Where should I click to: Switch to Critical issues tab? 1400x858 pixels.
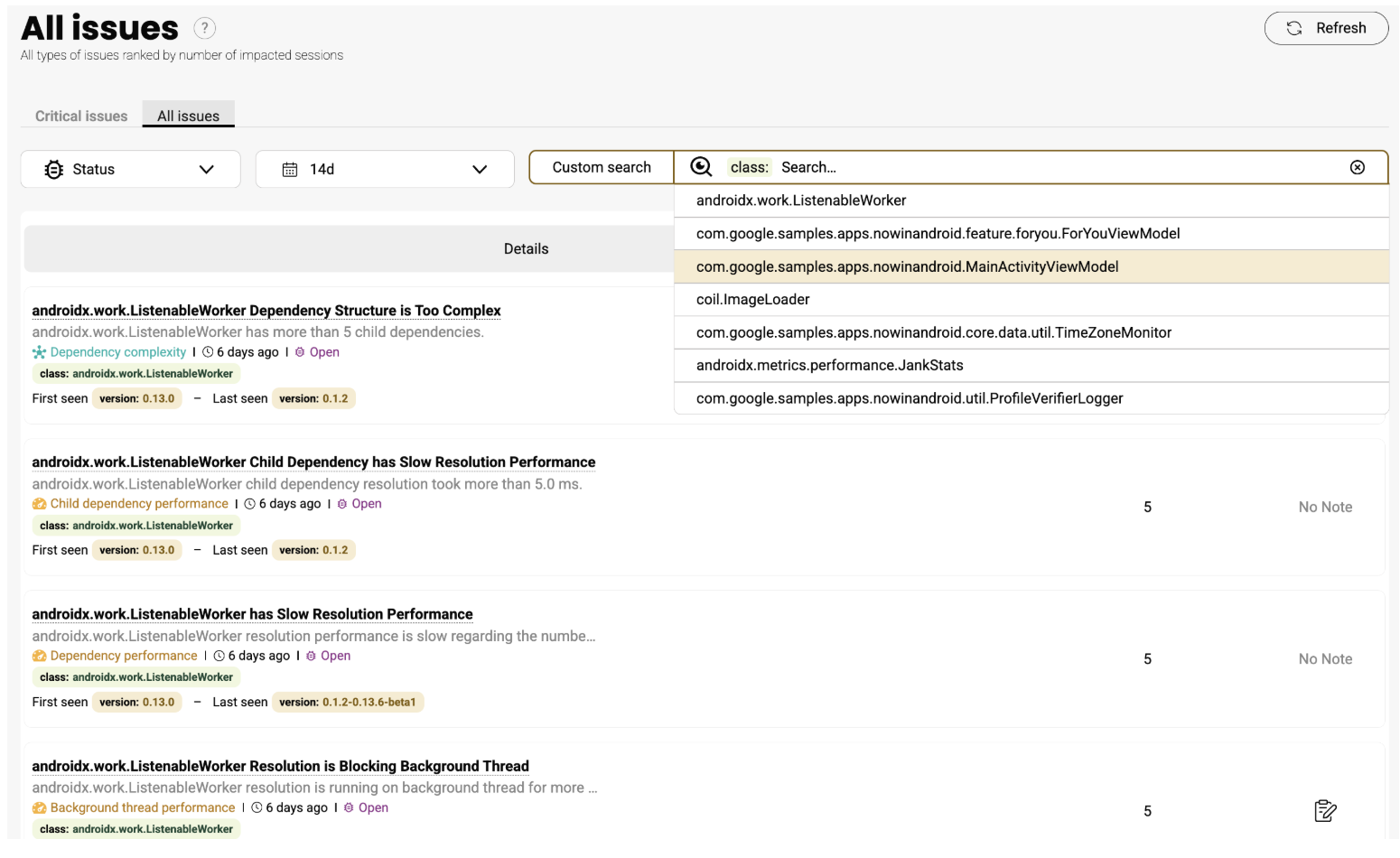81,116
